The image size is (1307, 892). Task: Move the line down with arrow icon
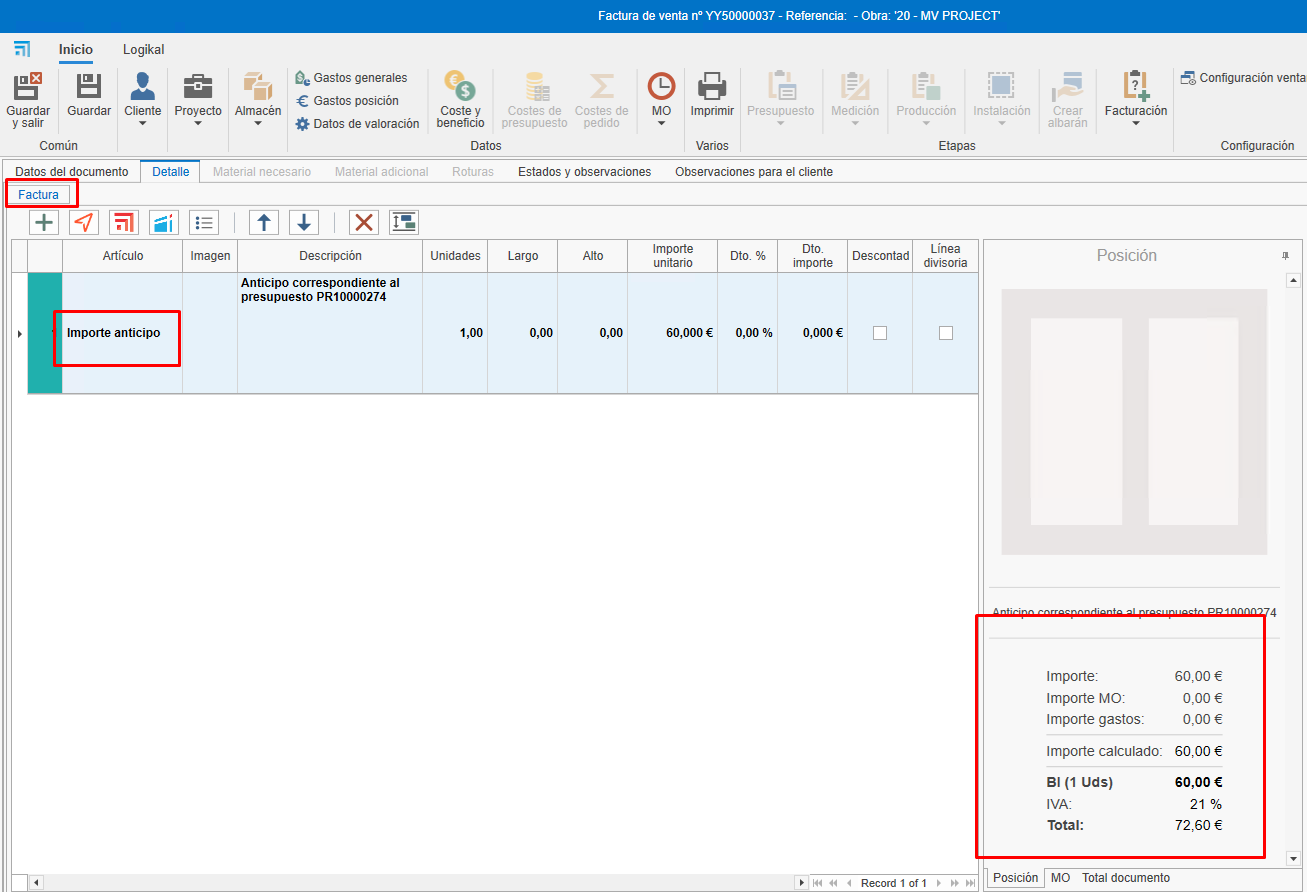[304, 222]
